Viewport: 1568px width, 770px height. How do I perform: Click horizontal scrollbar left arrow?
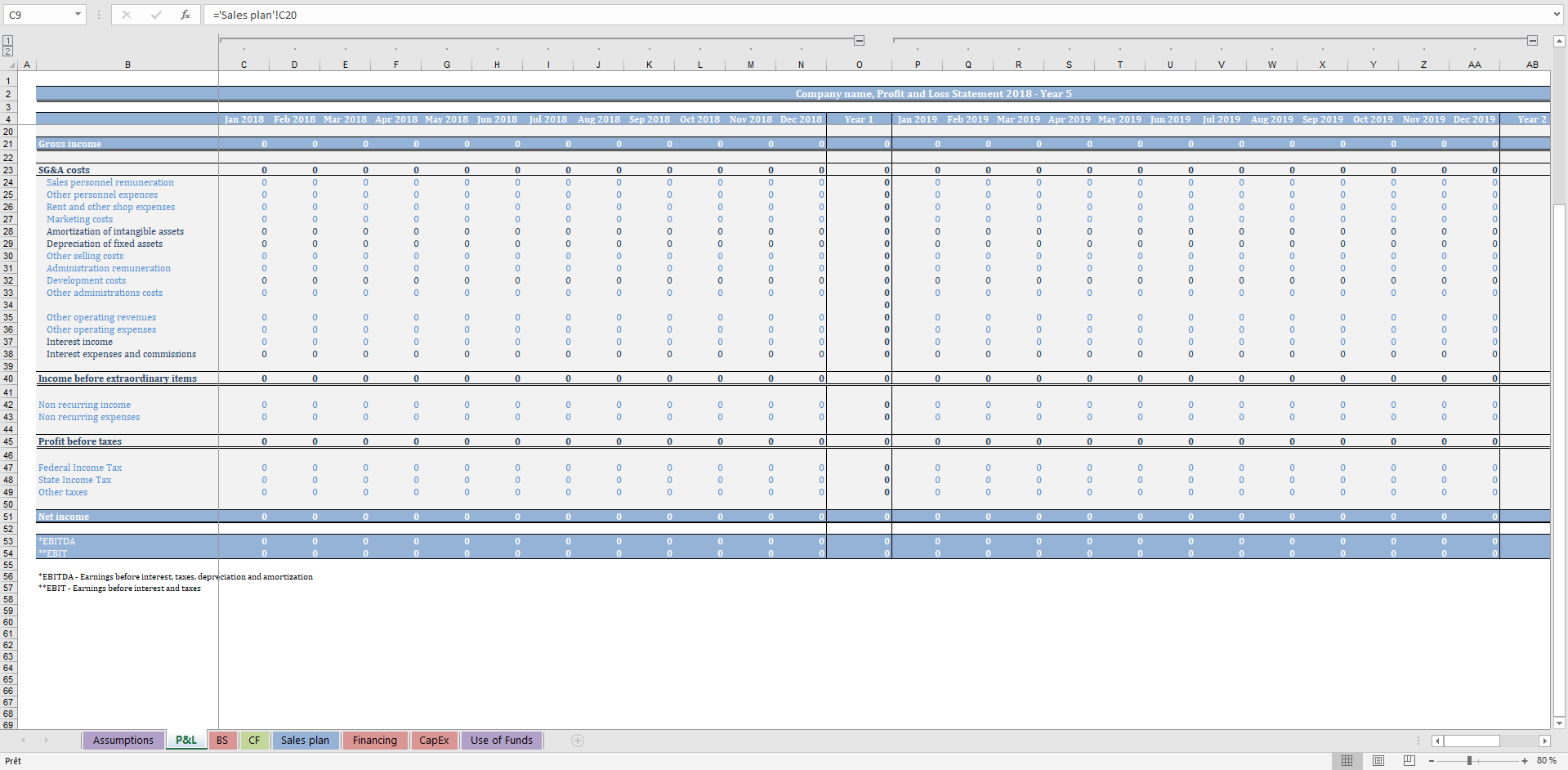pyautogui.click(x=1437, y=741)
